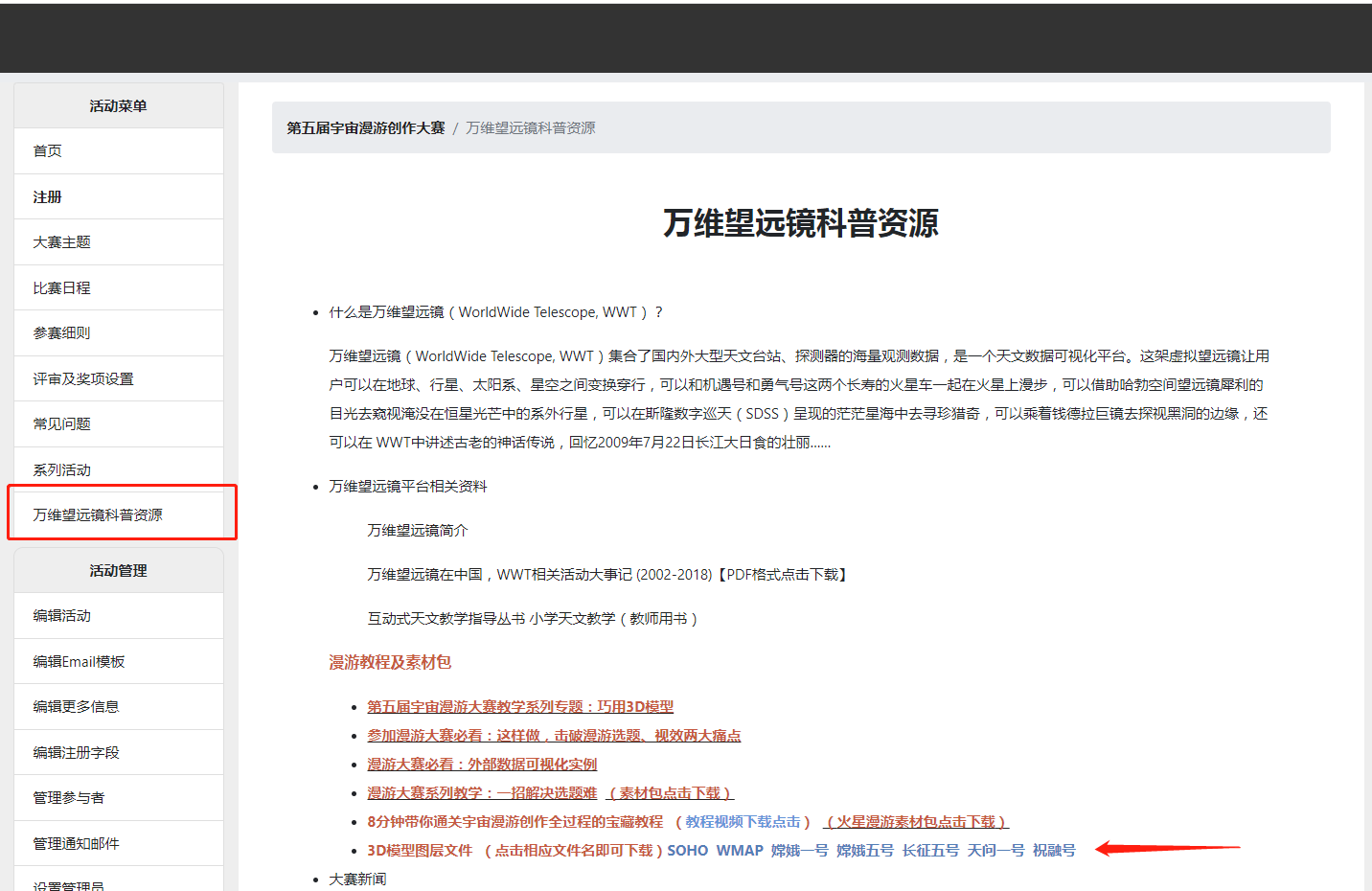Open 参加漫游大赛必看 选题视效痛点 link
The image size is (1372, 891).
(554, 735)
